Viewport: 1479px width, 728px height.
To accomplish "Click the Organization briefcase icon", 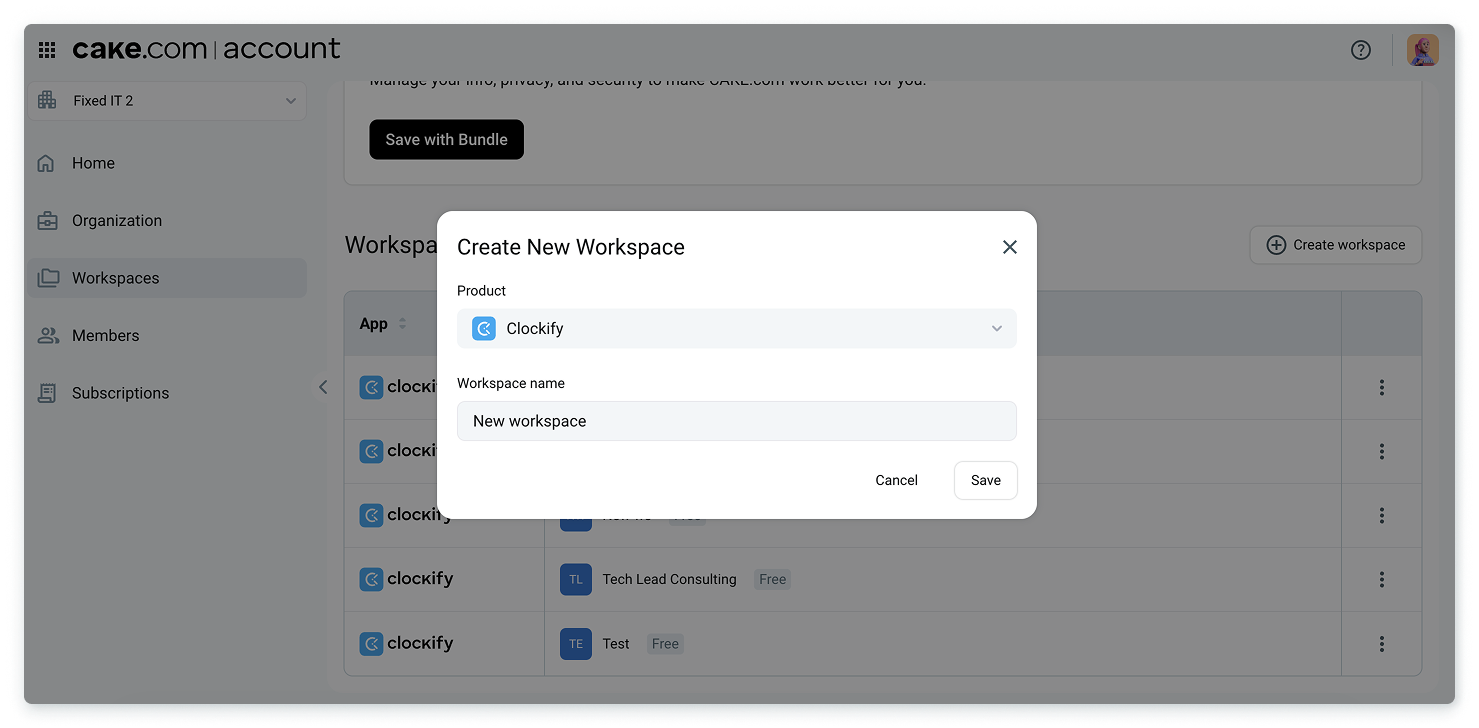I will (47, 220).
